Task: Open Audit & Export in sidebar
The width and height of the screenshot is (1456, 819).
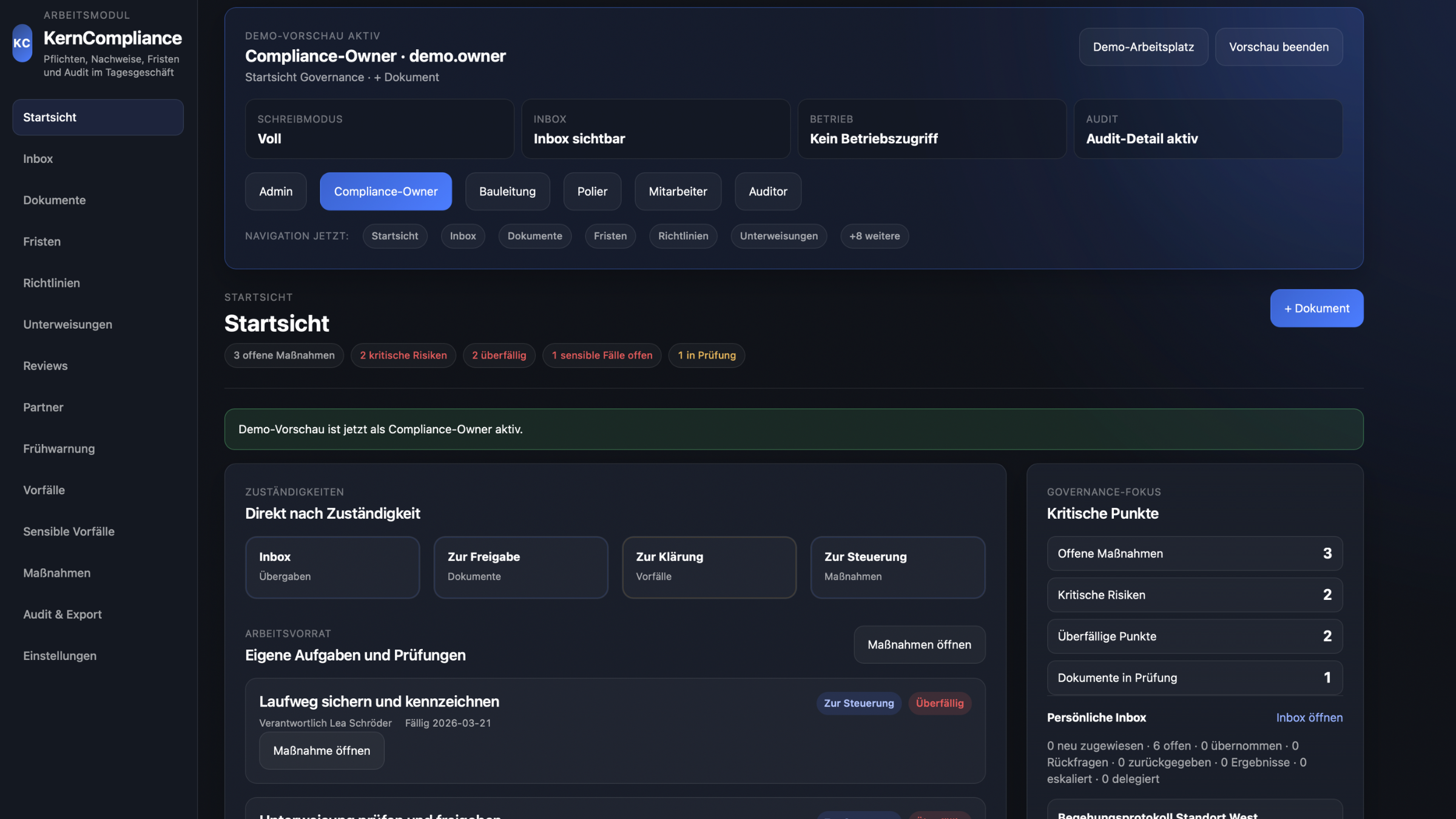Action: point(62,614)
